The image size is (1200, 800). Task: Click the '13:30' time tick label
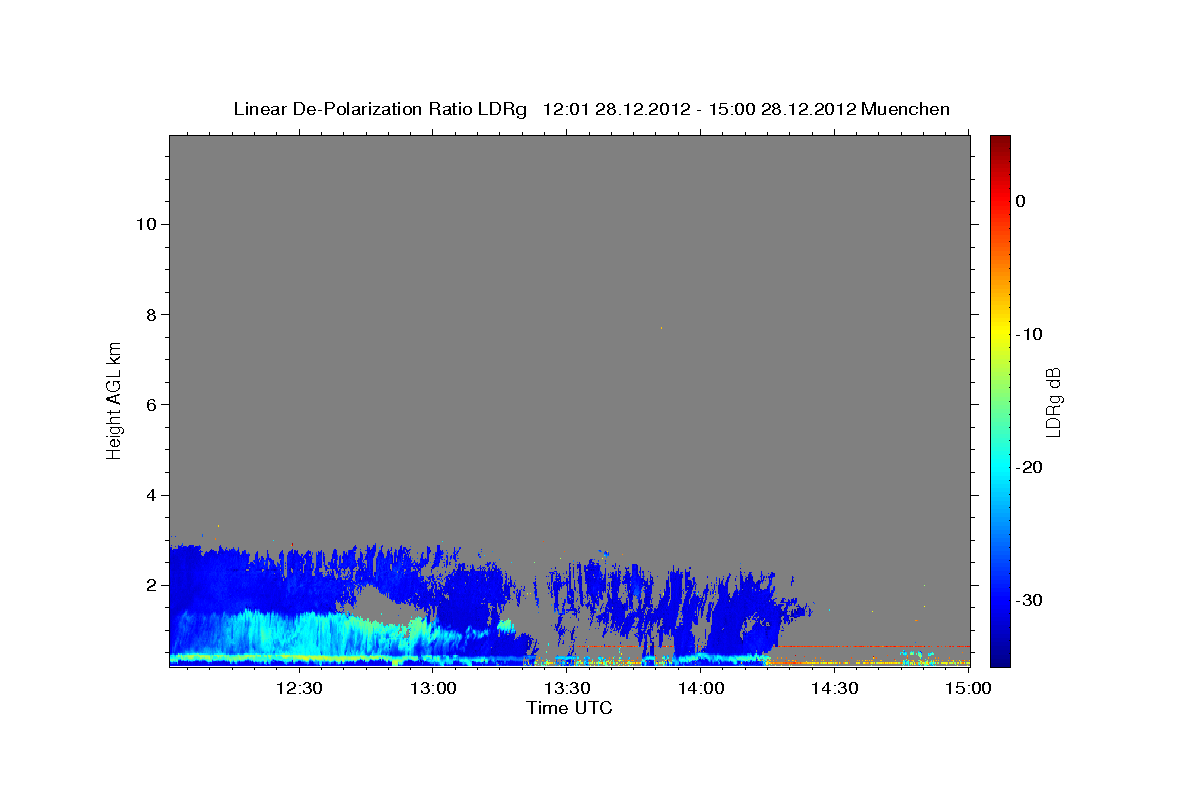566,688
